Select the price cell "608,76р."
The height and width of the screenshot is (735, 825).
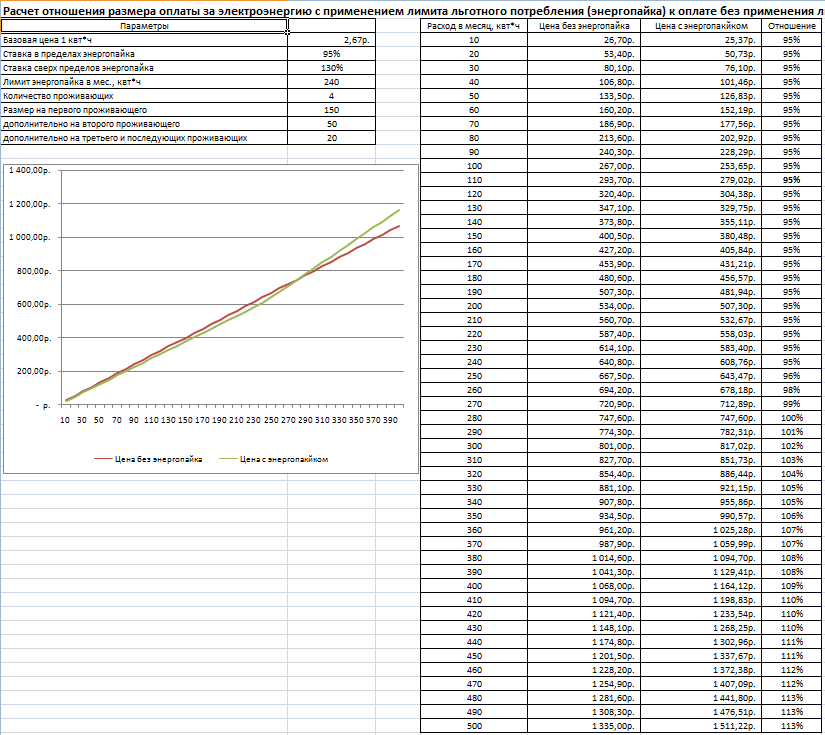point(701,362)
